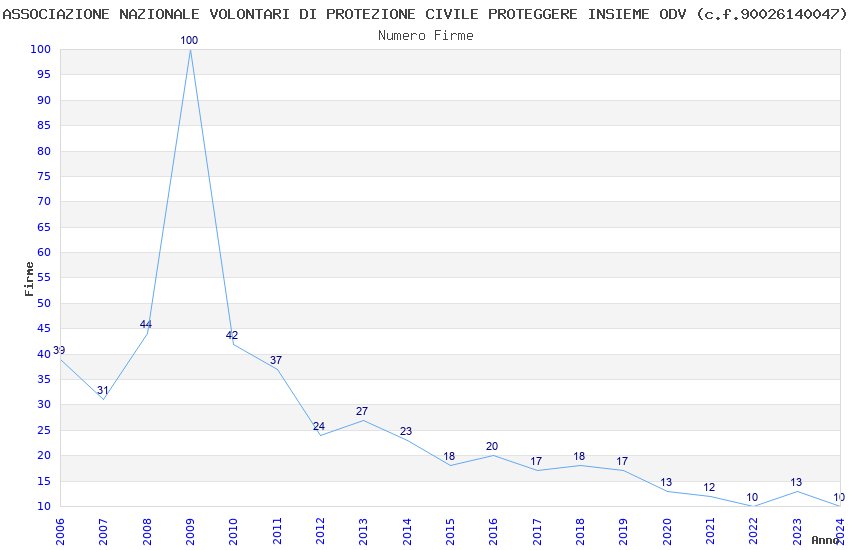
Task: Click the 44 data label for 2008
Action: pos(146,325)
